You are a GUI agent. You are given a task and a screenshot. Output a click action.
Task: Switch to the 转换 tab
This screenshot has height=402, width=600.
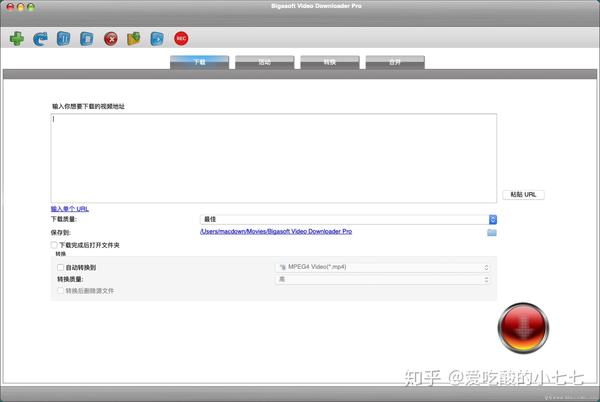tap(330, 62)
